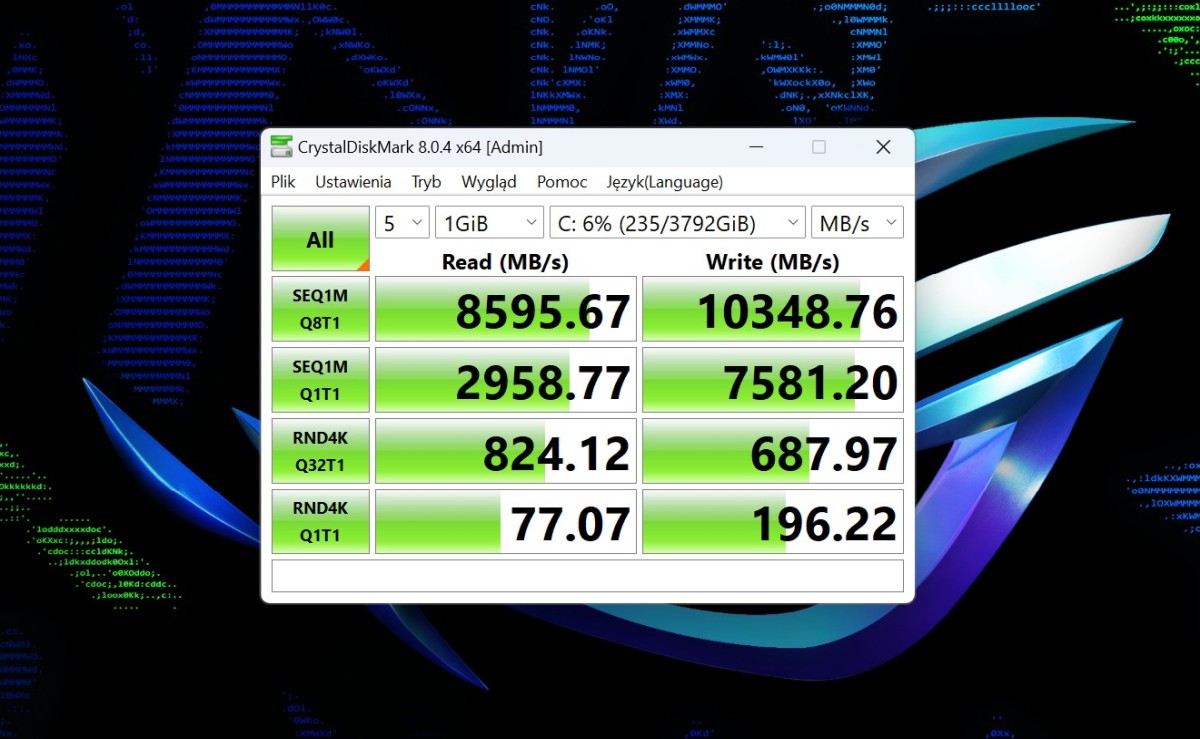The height and width of the screenshot is (739, 1200).
Task: Start all benchmarks with the All button
Action: coord(321,239)
